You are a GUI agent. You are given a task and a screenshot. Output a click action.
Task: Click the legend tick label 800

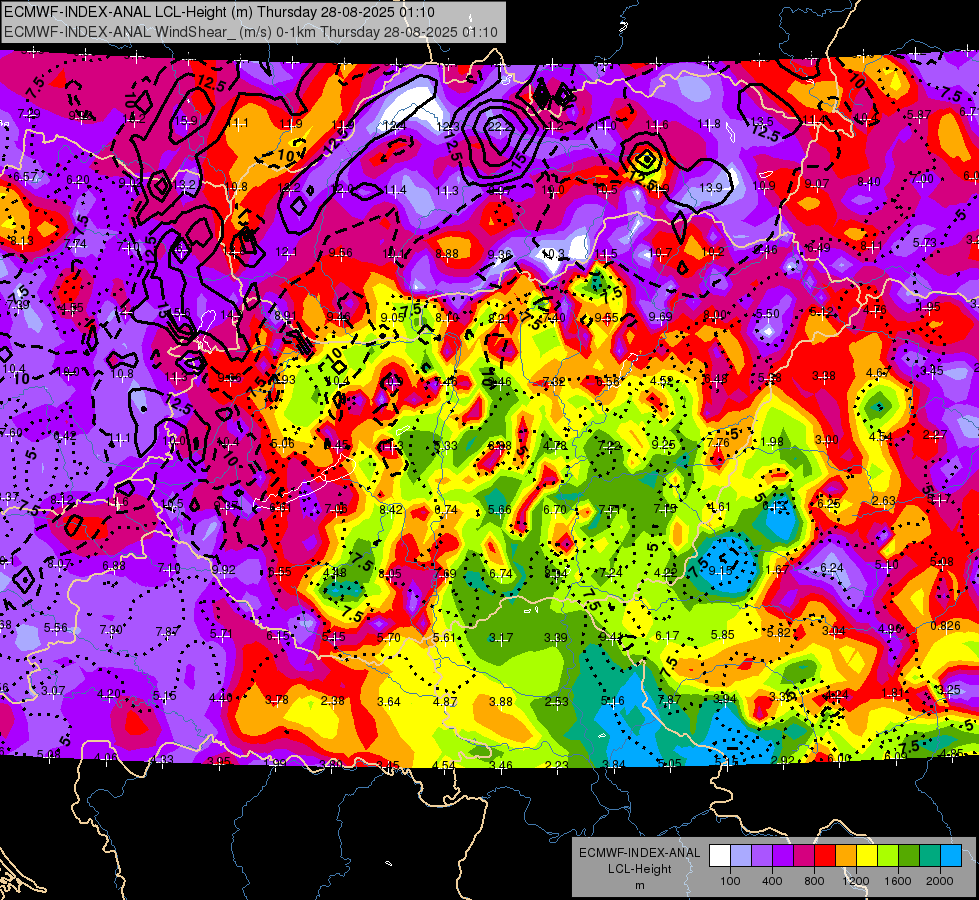[x=814, y=881]
